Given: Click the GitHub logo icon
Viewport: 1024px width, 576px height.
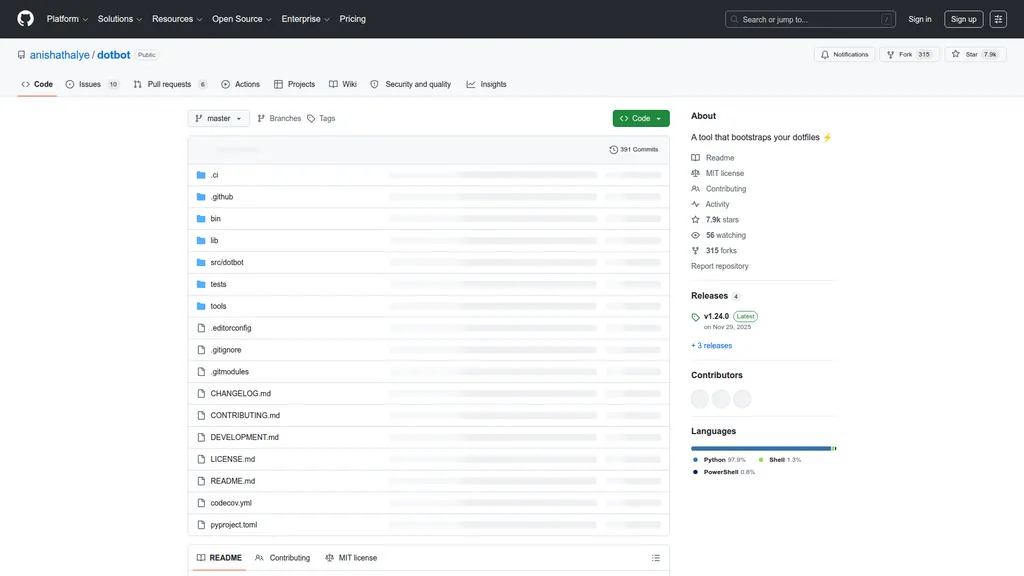Looking at the screenshot, I should (x=25, y=19).
